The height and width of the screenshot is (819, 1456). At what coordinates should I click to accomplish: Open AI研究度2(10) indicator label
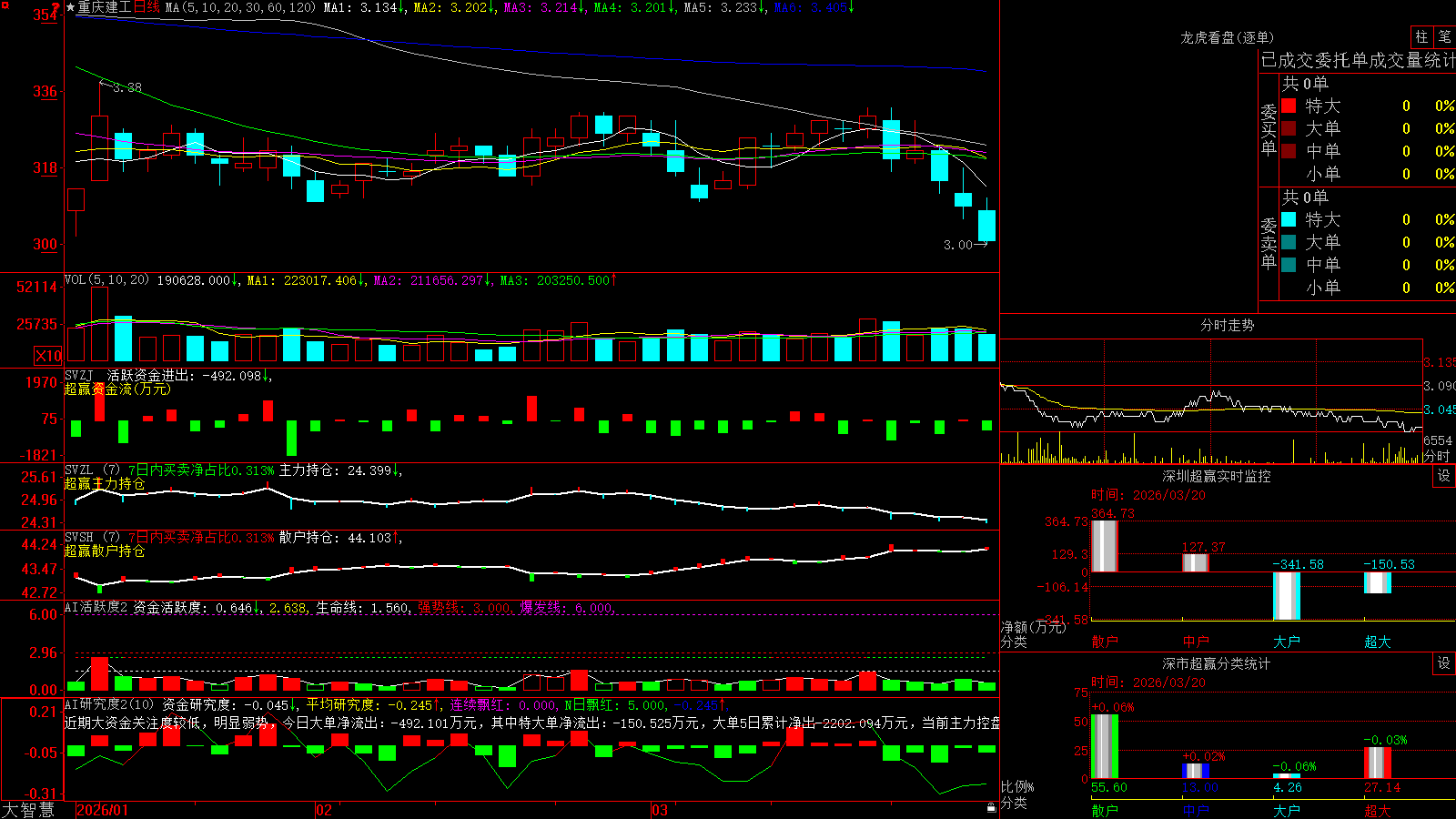(109, 704)
